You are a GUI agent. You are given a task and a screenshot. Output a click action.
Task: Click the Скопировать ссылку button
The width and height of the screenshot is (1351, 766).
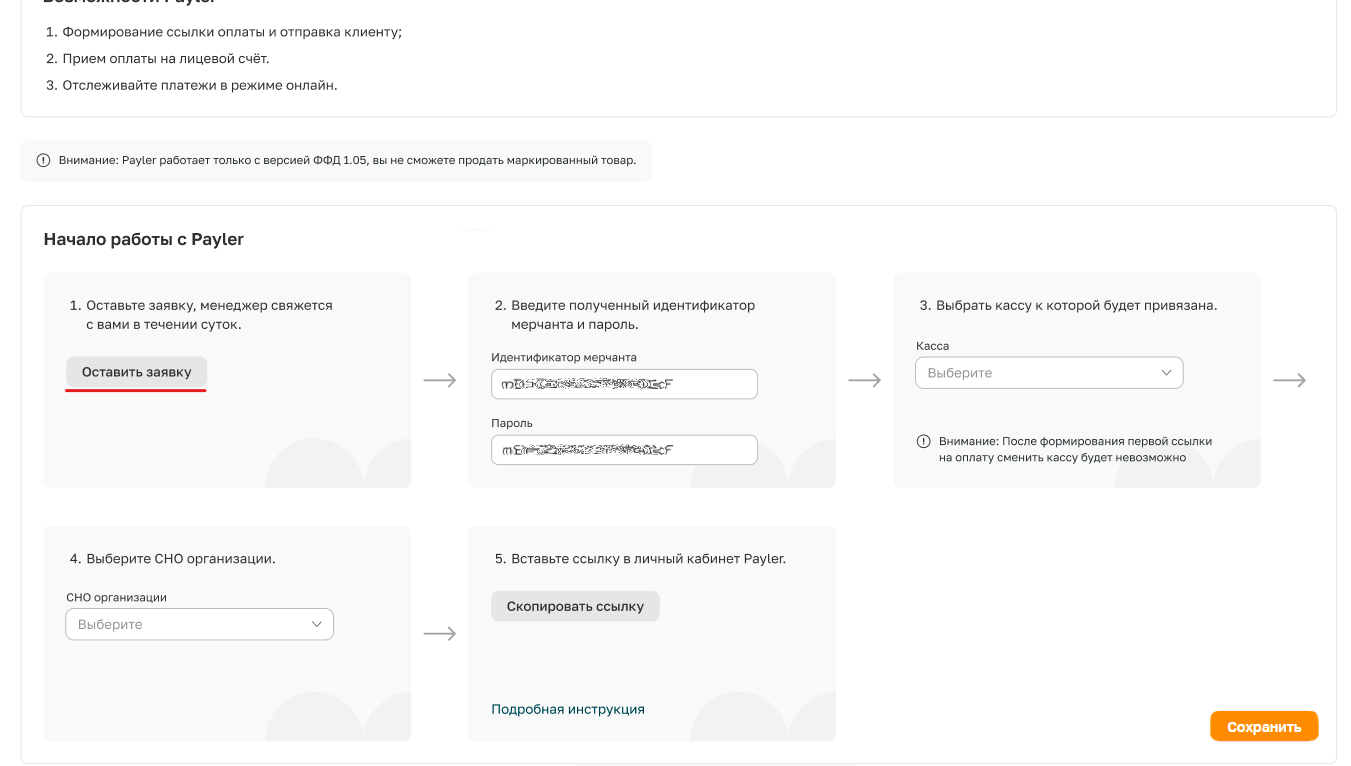pyautogui.click(x=575, y=606)
